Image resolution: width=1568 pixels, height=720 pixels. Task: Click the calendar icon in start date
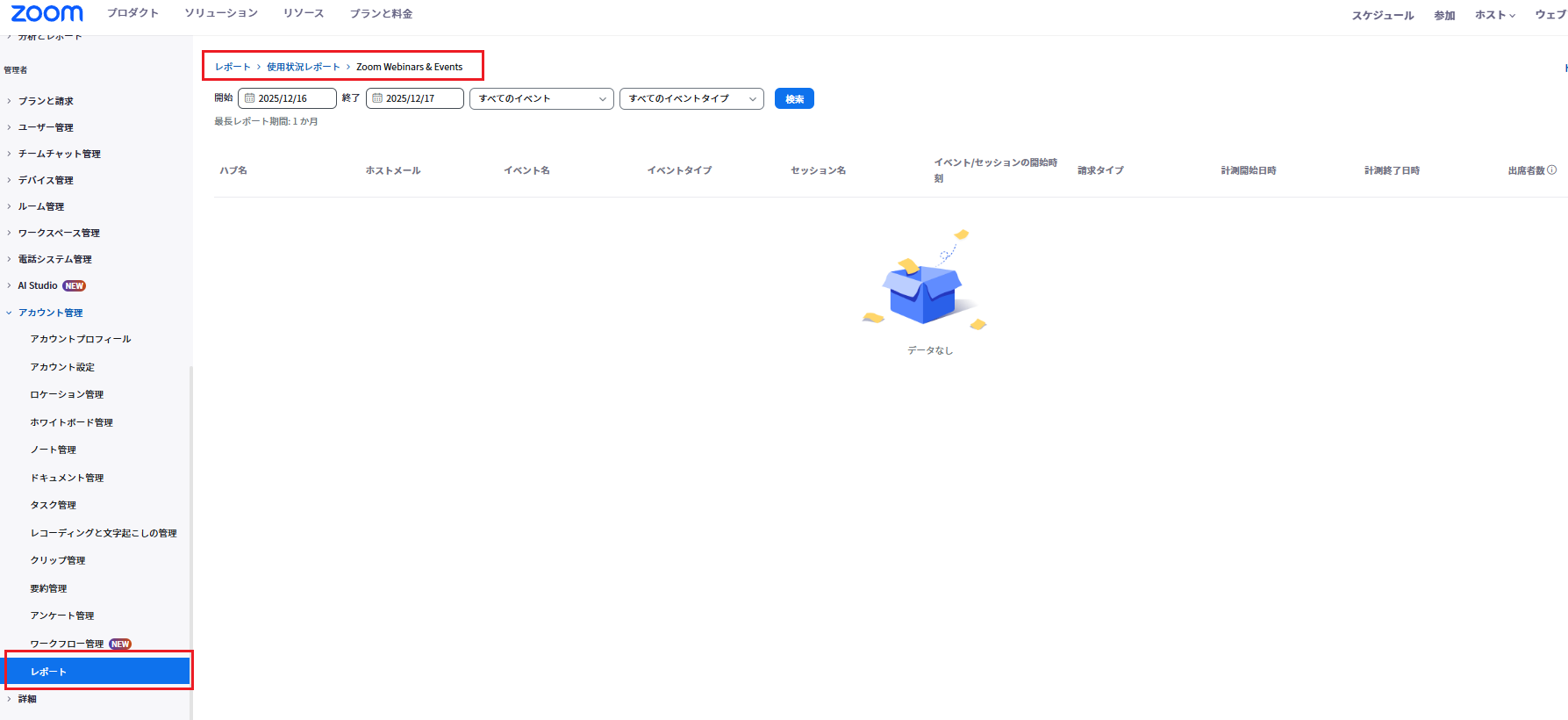coord(249,98)
